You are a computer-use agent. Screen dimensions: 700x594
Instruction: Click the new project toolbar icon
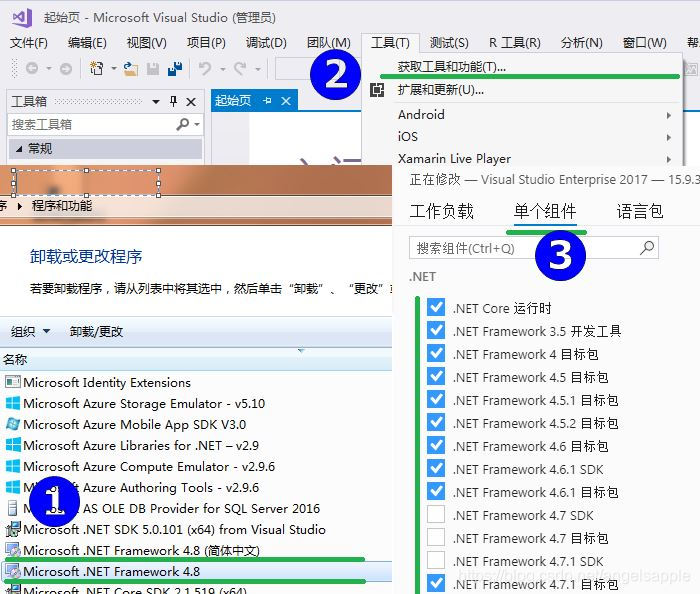97,68
